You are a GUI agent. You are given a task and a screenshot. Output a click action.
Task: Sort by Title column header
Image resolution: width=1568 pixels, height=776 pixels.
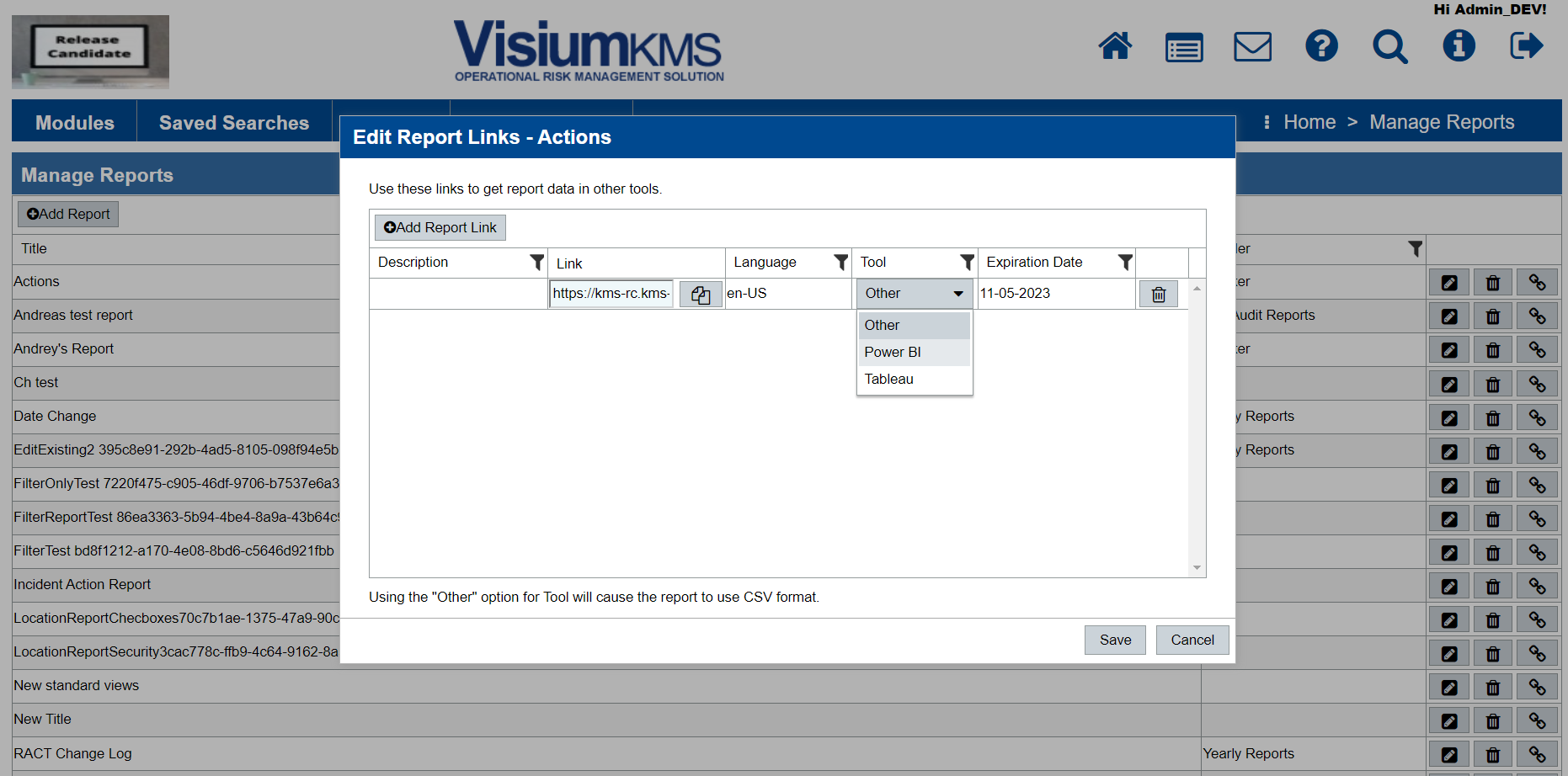pyautogui.click(x=34, y=248)
